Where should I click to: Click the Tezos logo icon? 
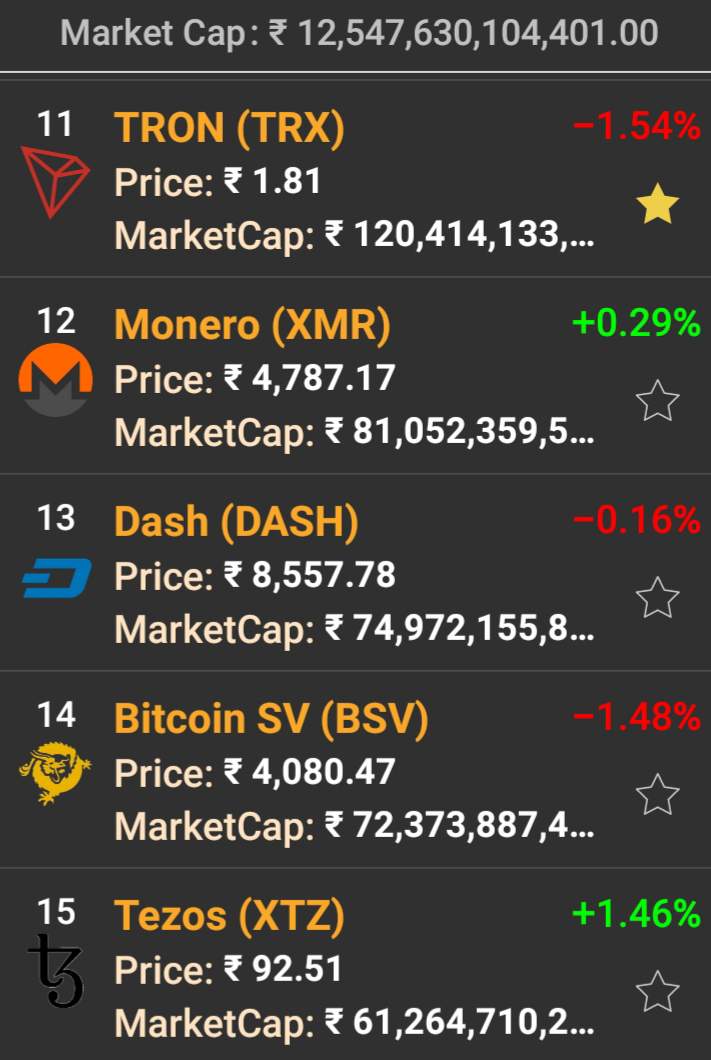click(x=55, y=970)
